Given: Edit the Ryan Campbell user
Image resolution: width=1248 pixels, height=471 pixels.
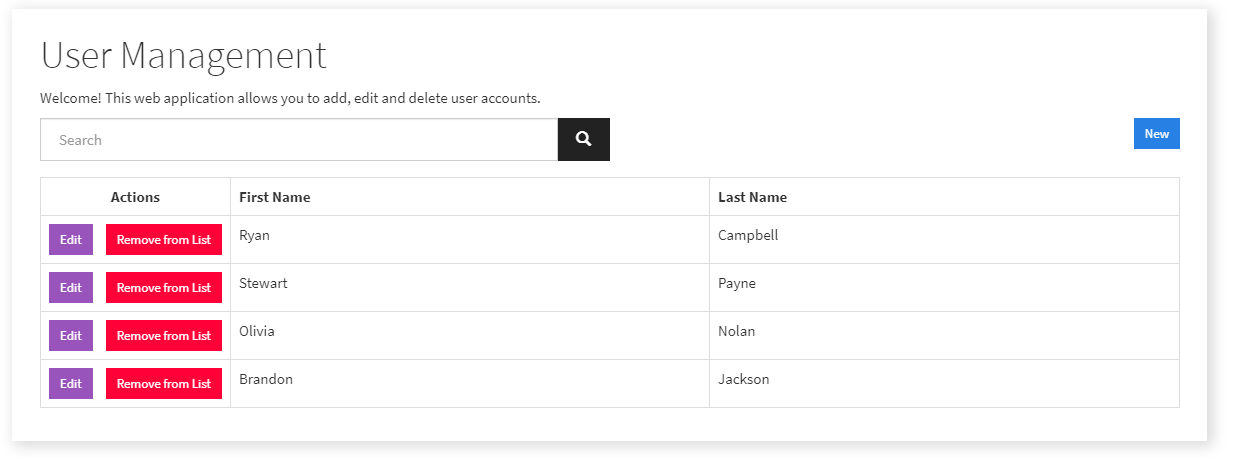Looking at the screenshot, I should coord(71,240).
